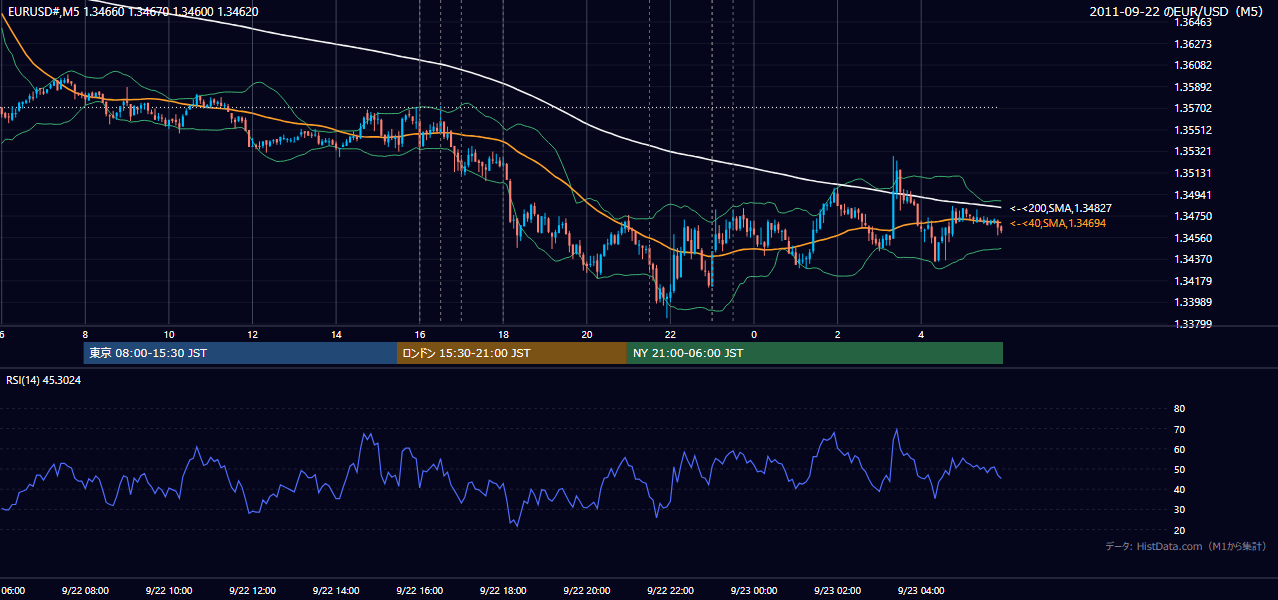Click the 9/22 12:00 bottom time label

252,591
